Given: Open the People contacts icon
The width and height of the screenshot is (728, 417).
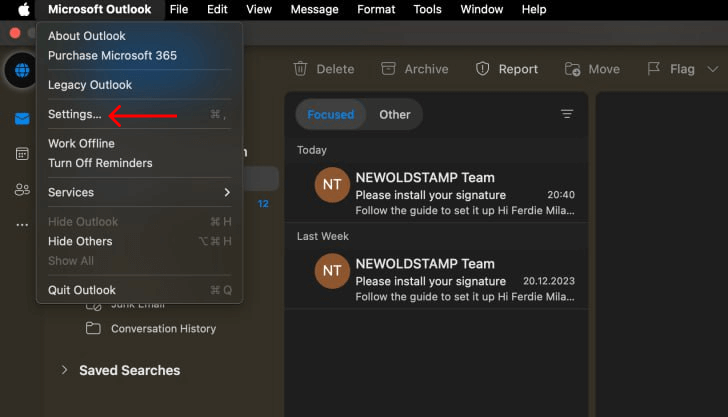Looking at the screenshot, I should (x=21, y=189).
